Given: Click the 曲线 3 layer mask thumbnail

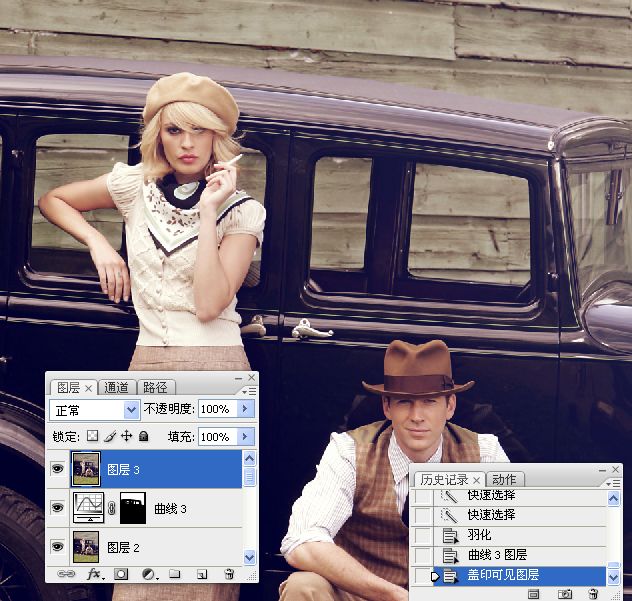Looking at the screenshot, I should point(133,508).
